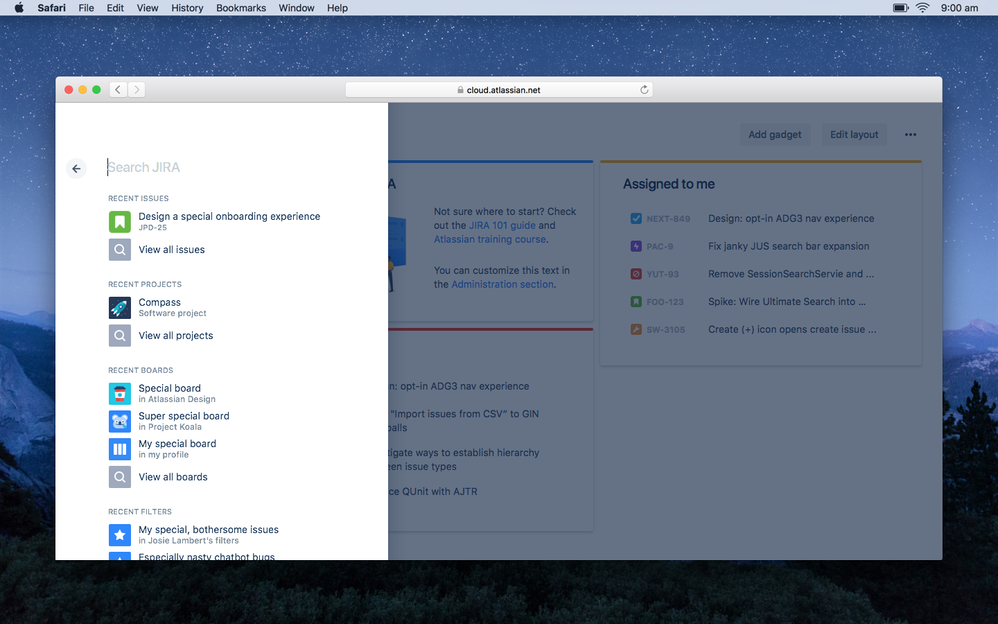998x624 pixels.
Task: Open View all boards link
Action: click(173, 477)
